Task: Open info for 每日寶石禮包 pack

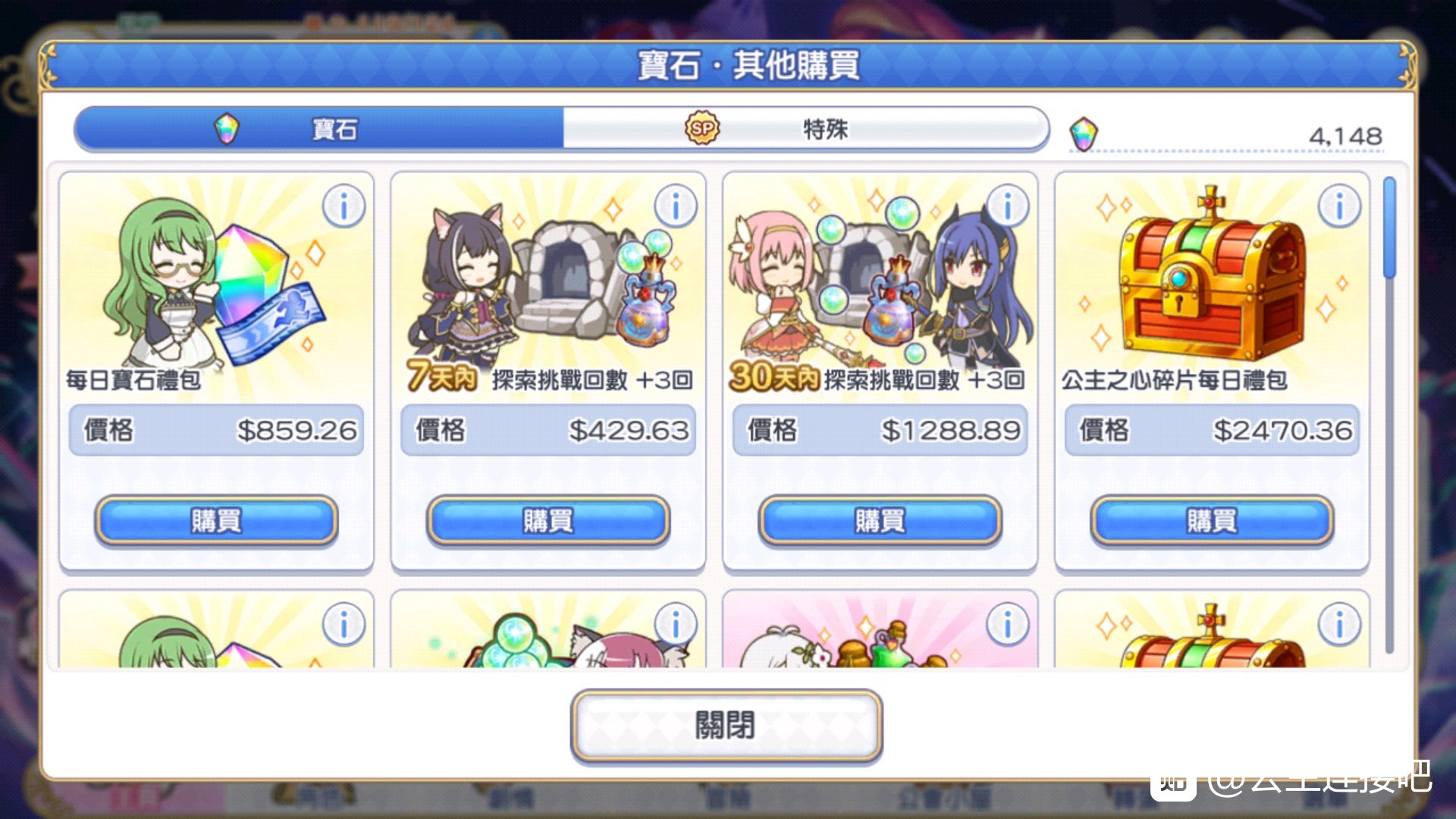Action: 344,206
